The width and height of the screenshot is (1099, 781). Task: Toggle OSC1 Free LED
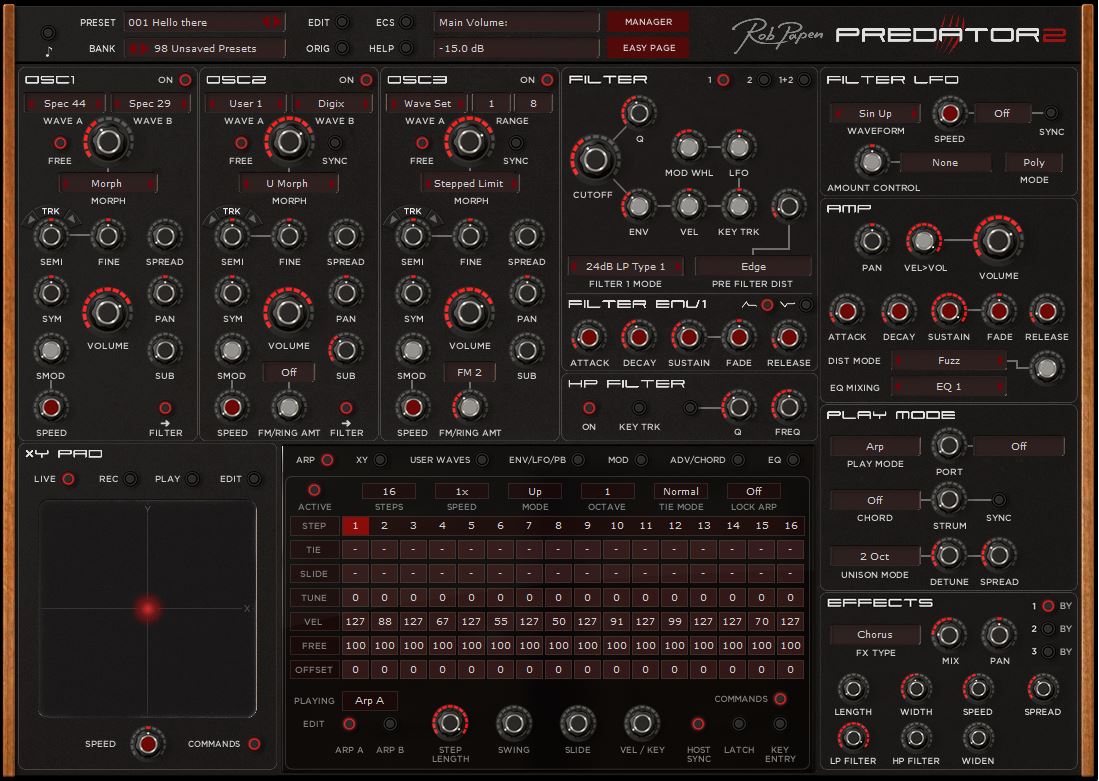[x=60, y=143]
